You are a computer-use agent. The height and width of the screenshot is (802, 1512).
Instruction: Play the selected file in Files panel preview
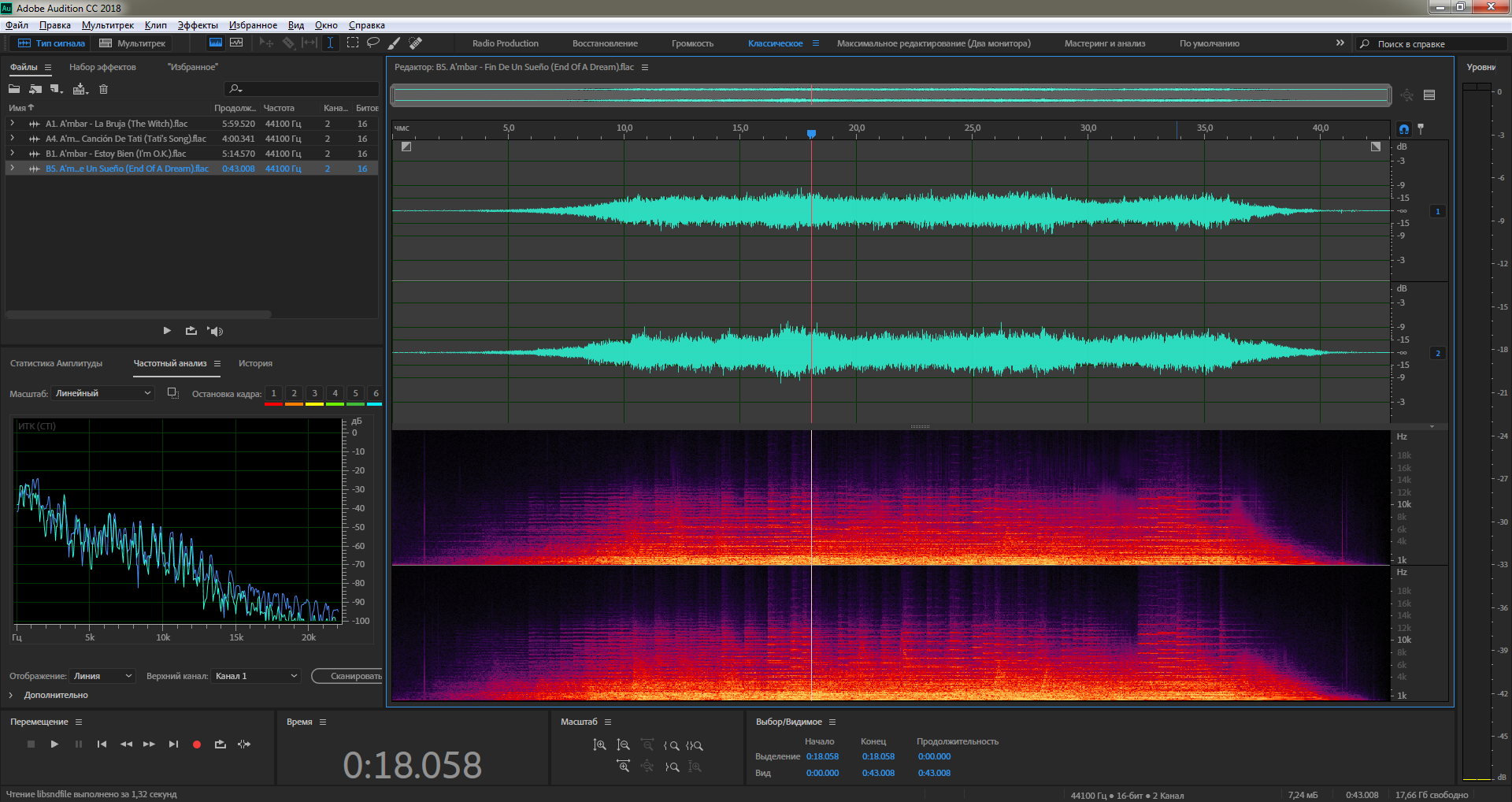tap(167, 331)
